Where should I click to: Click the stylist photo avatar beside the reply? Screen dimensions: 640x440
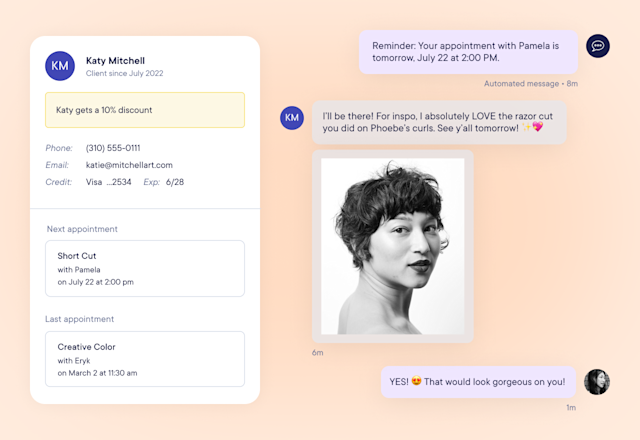[x=597, y=382]
